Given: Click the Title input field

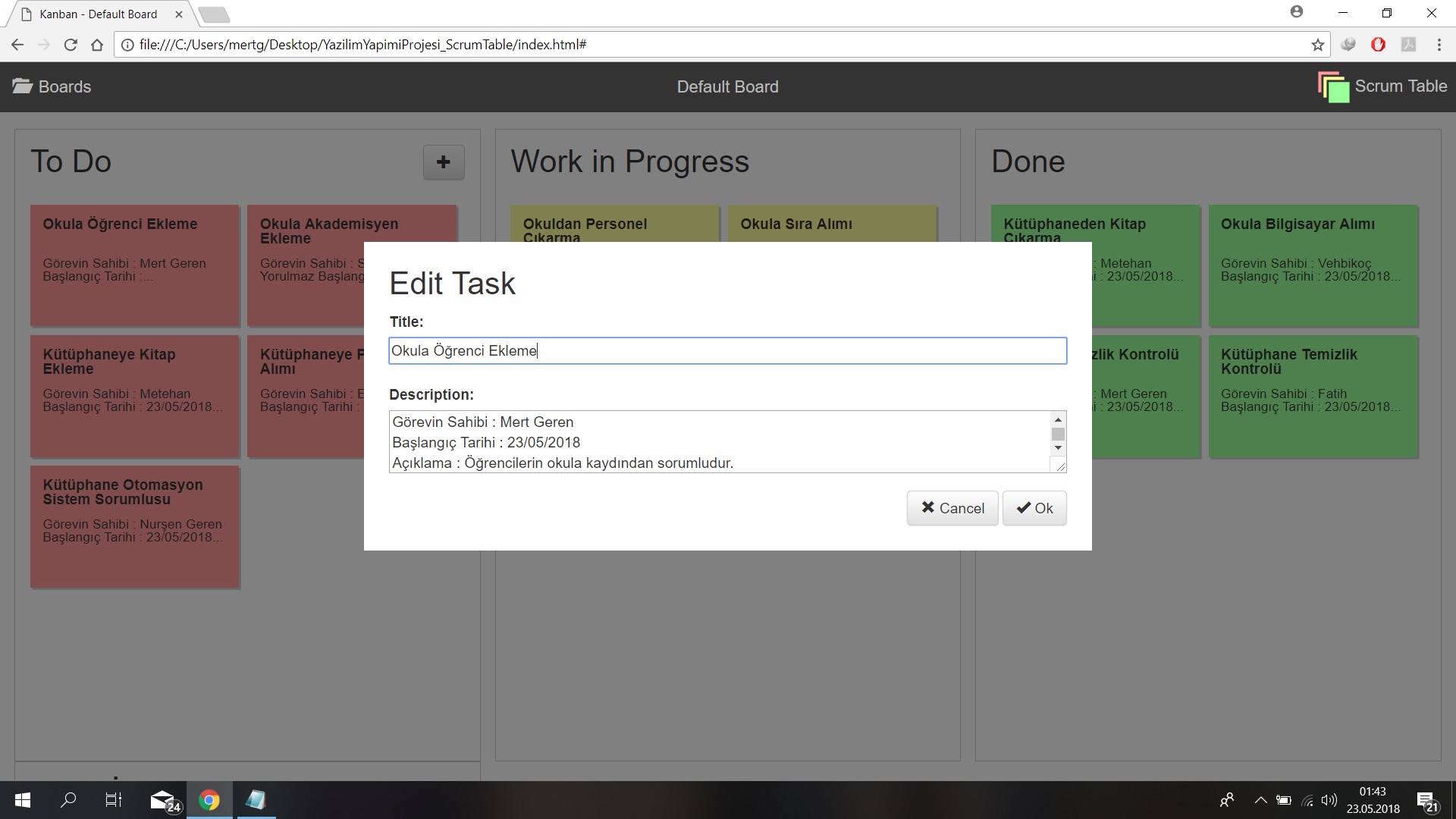Looking at the screenshot, I should [727, 350].
